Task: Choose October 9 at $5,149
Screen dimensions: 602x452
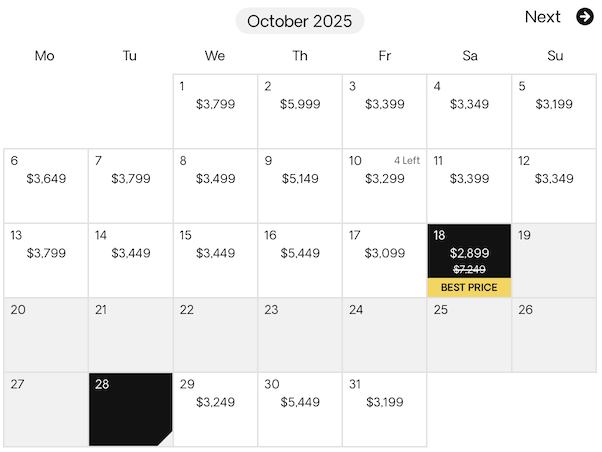Action: pos(300,186)
